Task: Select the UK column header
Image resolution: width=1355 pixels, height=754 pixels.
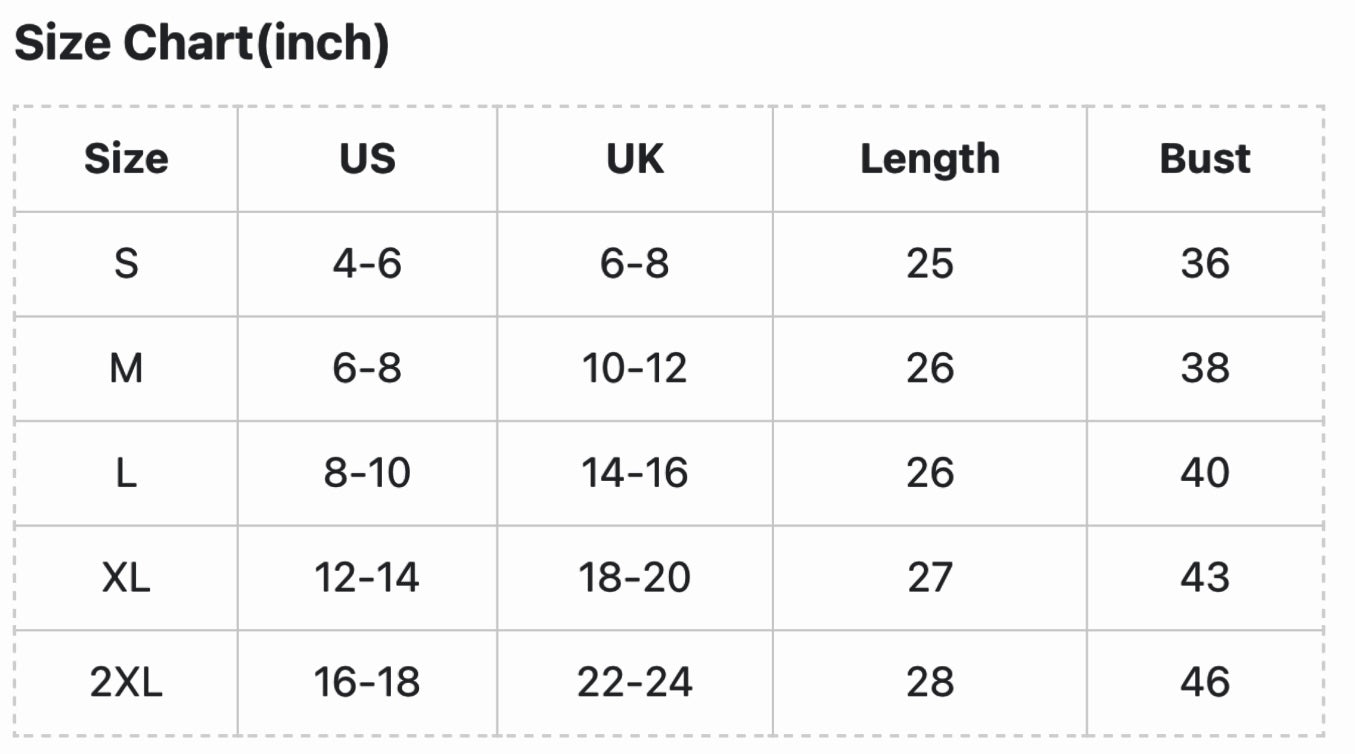Action: tap(635, 159)
